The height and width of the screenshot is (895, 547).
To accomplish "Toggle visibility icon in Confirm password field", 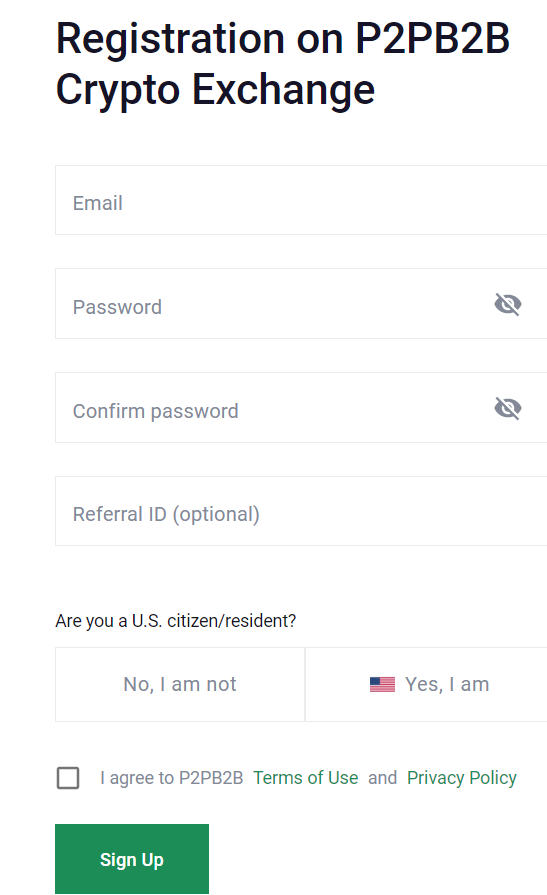I will [x=508, y=408].
